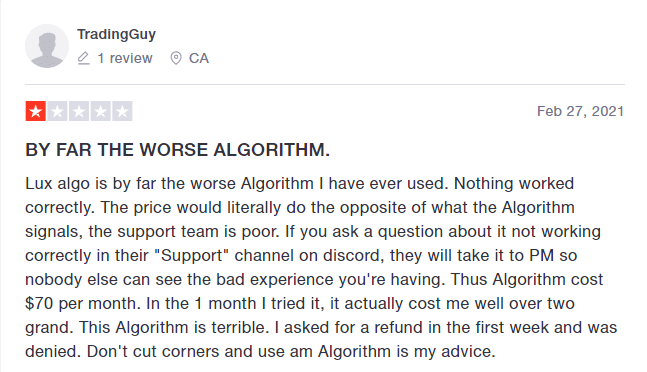Click the location pin icon
The image size is (647, 372).
tap(176, 58)
